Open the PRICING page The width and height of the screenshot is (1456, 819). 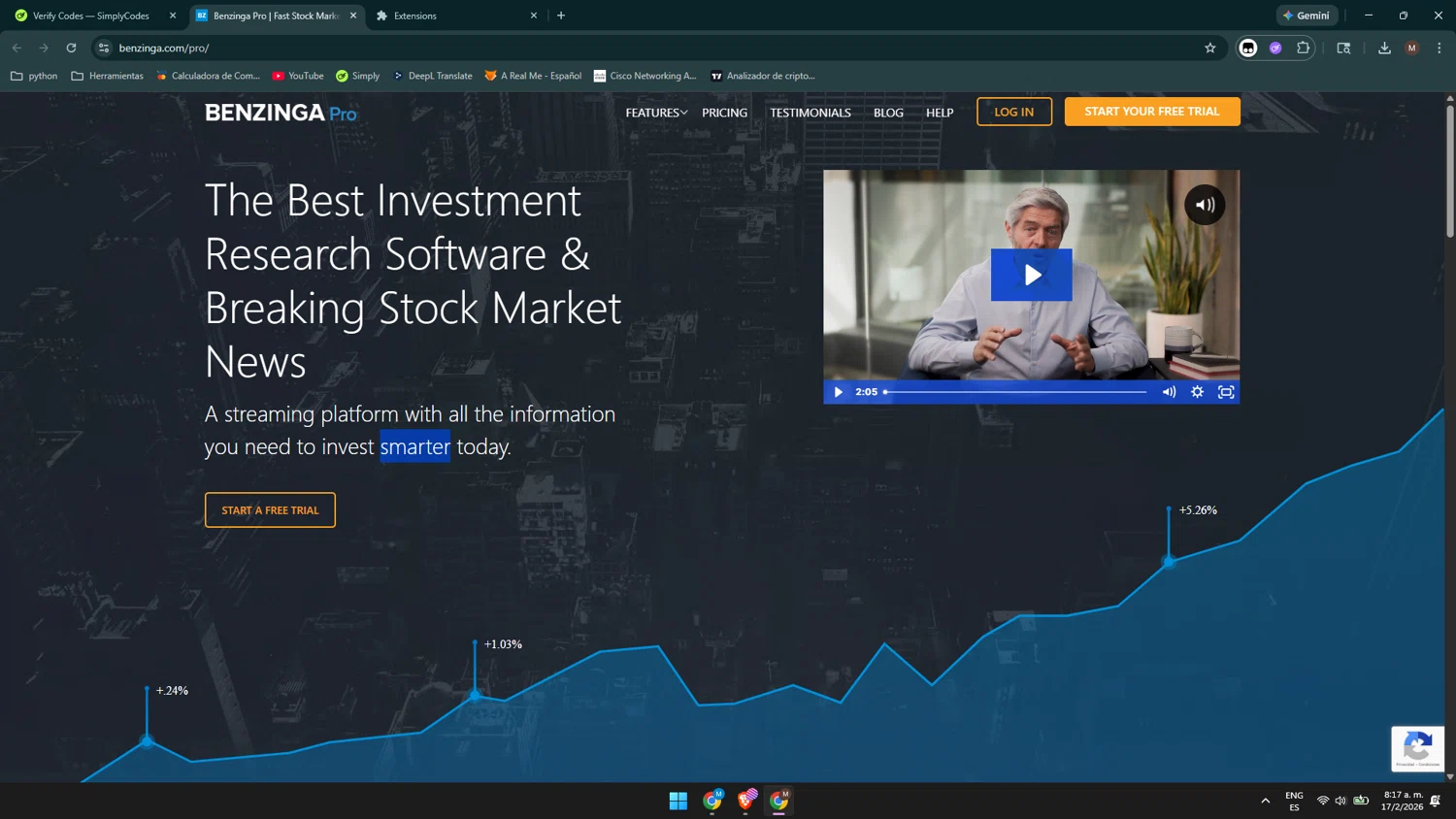coord(725,113)
